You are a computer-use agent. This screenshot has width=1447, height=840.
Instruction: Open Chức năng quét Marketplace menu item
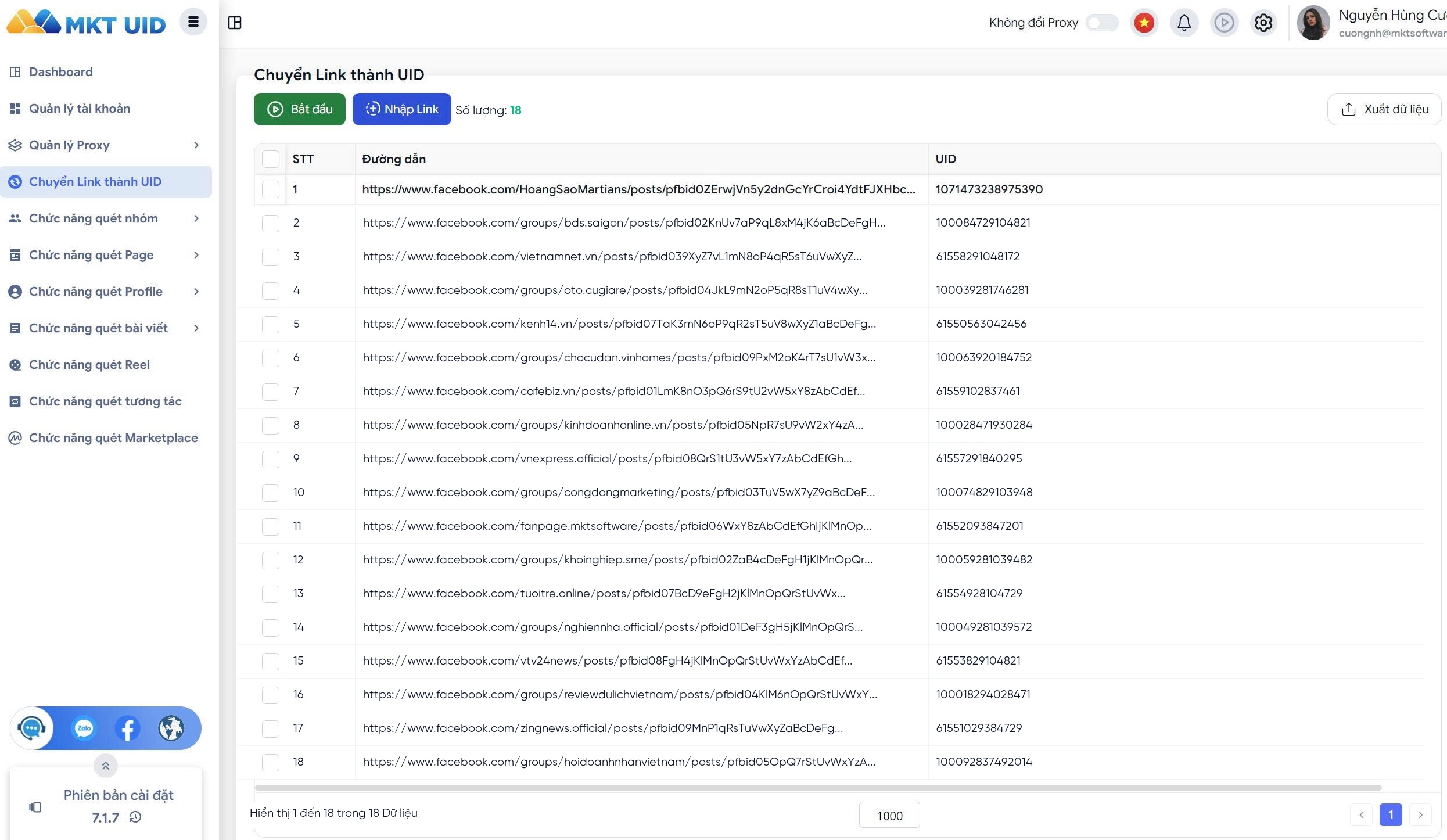coord(106,438)
